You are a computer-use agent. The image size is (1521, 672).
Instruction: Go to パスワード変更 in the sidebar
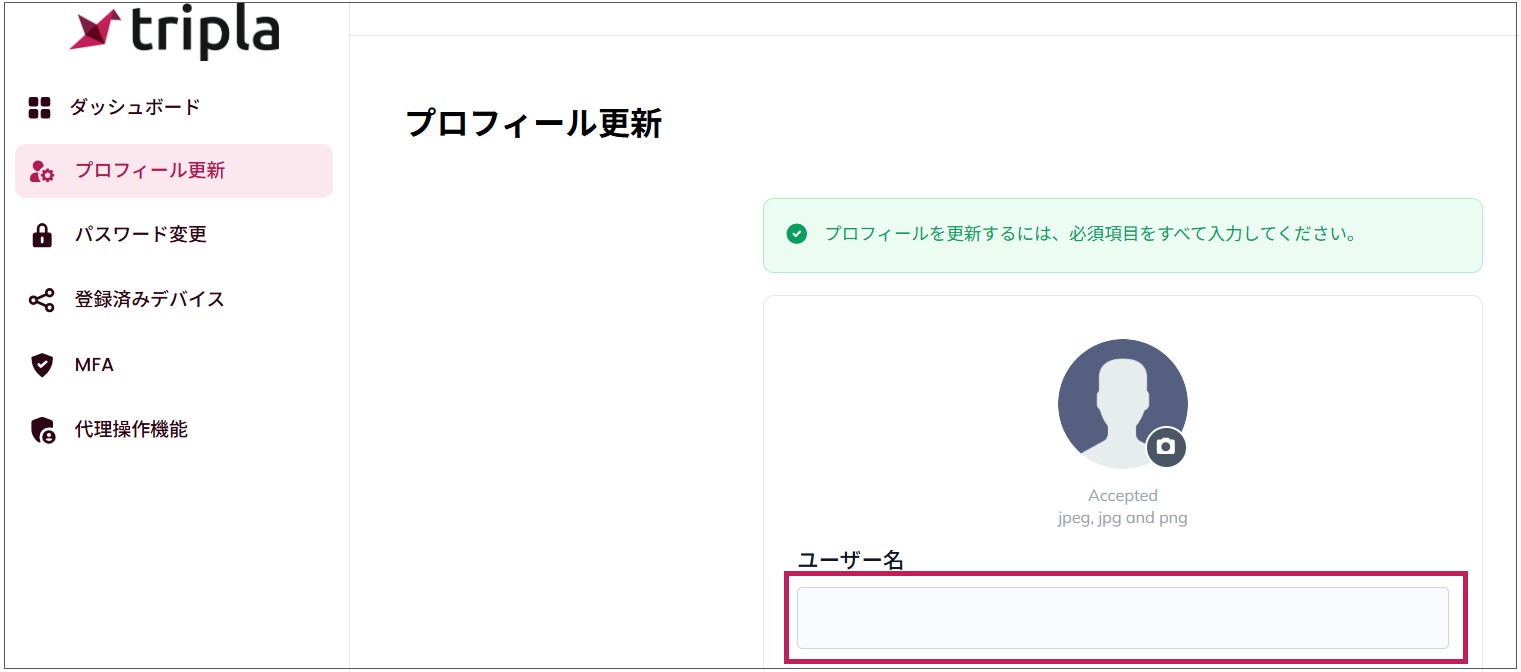[x=140, y=235]
